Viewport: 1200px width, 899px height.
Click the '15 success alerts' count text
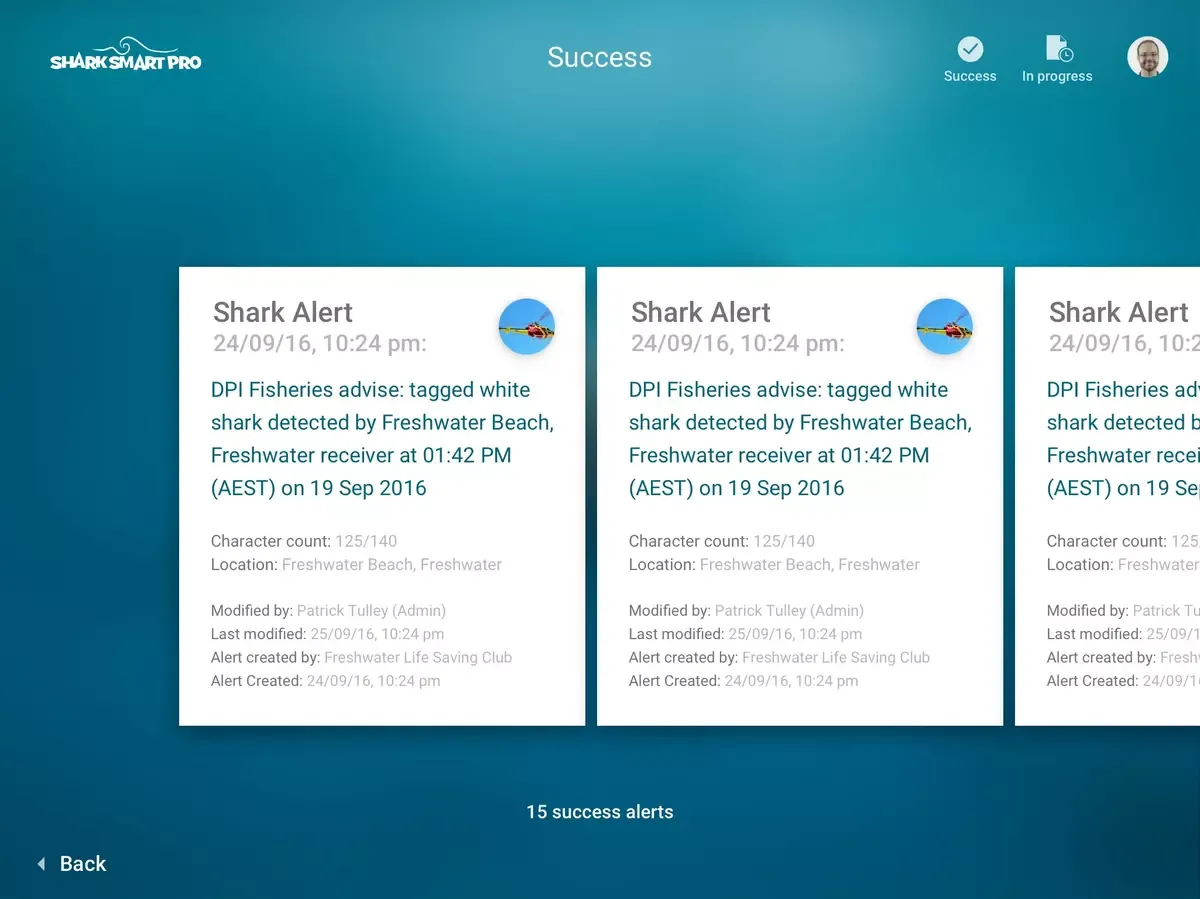(600, 812)
